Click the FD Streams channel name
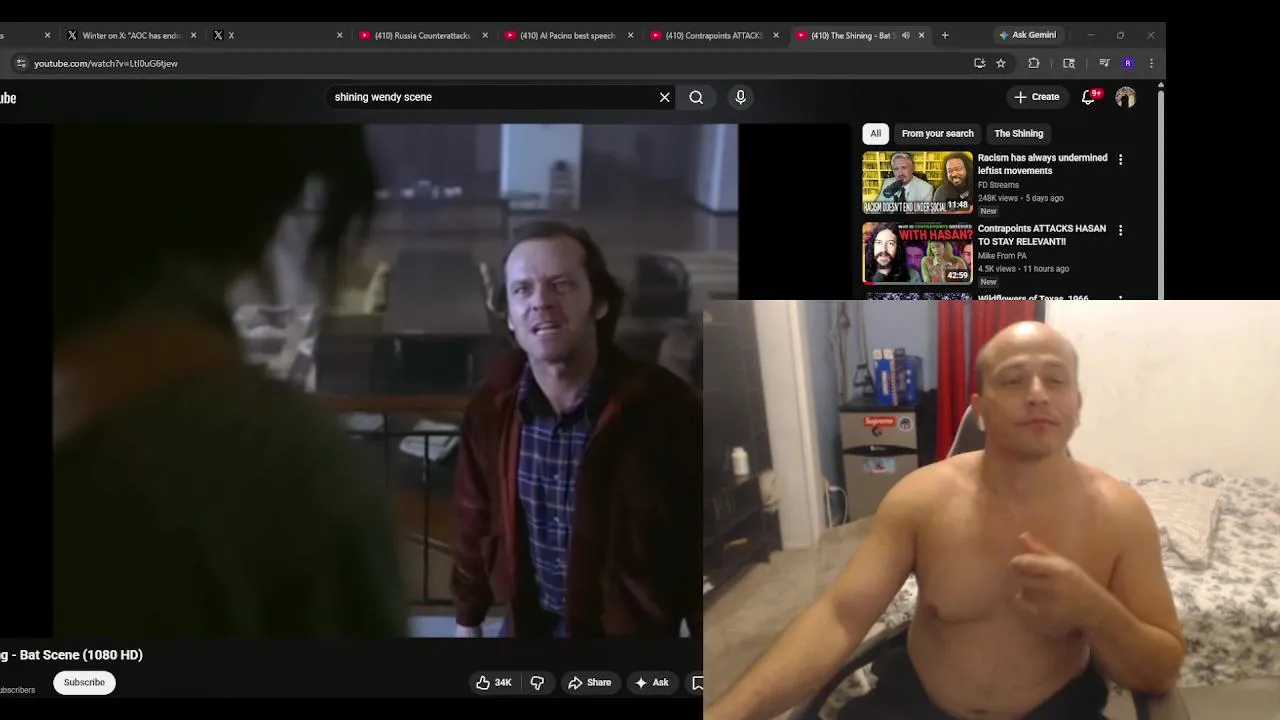This screenshot has height=720, width=1280. 998,185
